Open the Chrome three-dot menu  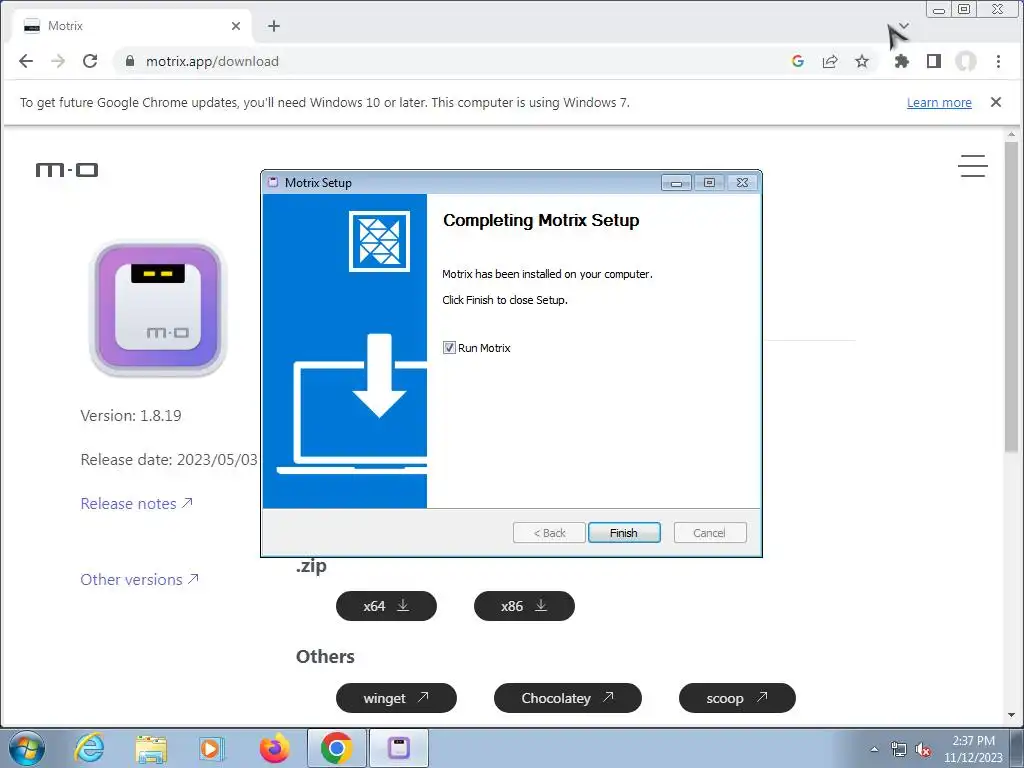click(x=998, y=61)
